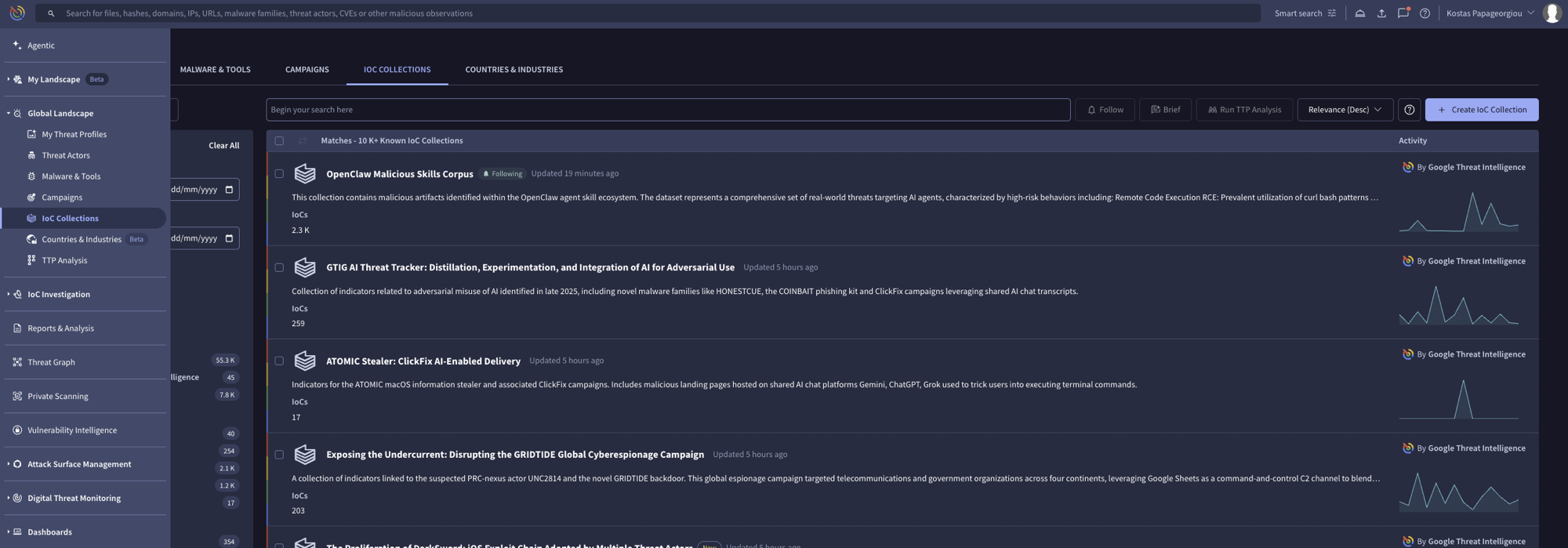Screen dimensions: 1568x548
Task: Click Clear All filters link
Action: [223, 146]
